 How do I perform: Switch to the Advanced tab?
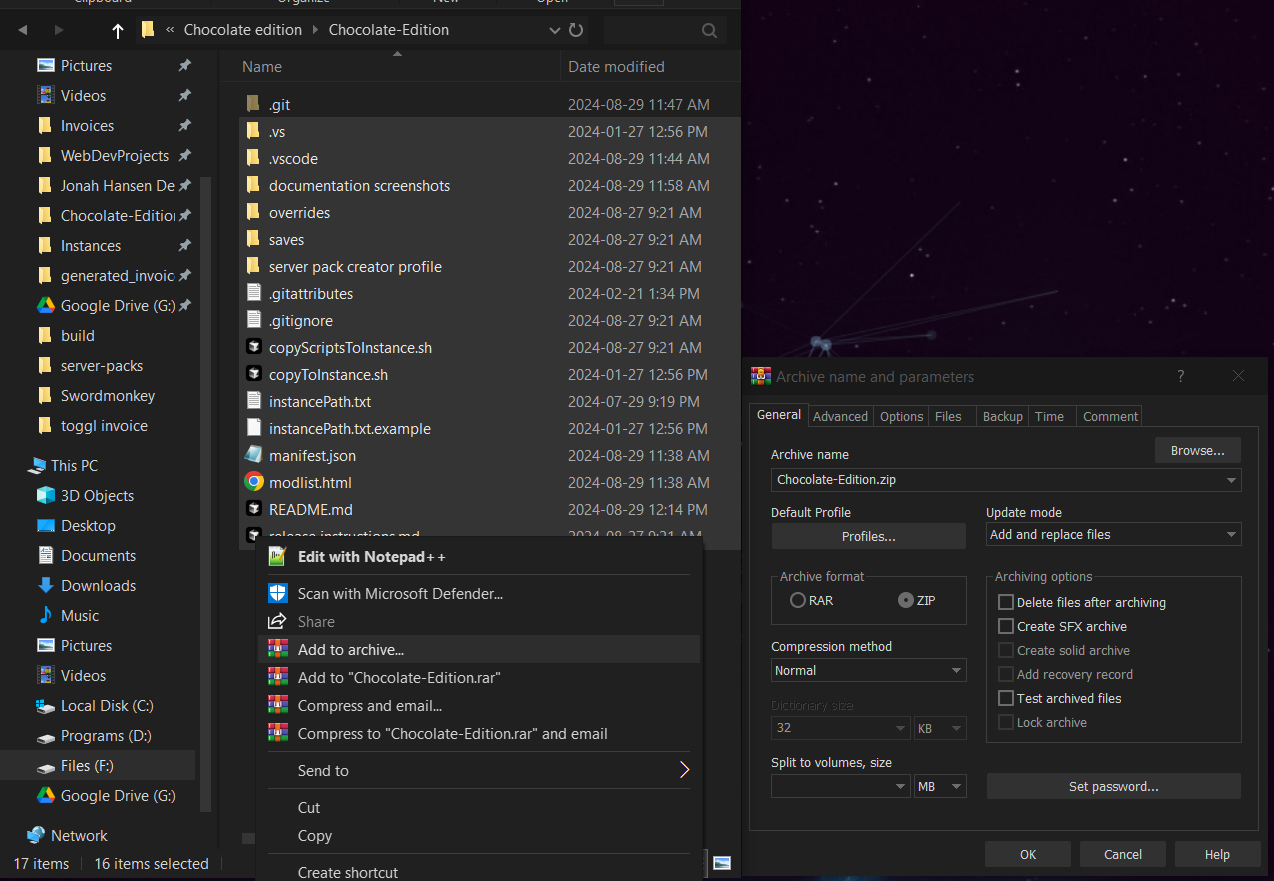coord(840,416)
